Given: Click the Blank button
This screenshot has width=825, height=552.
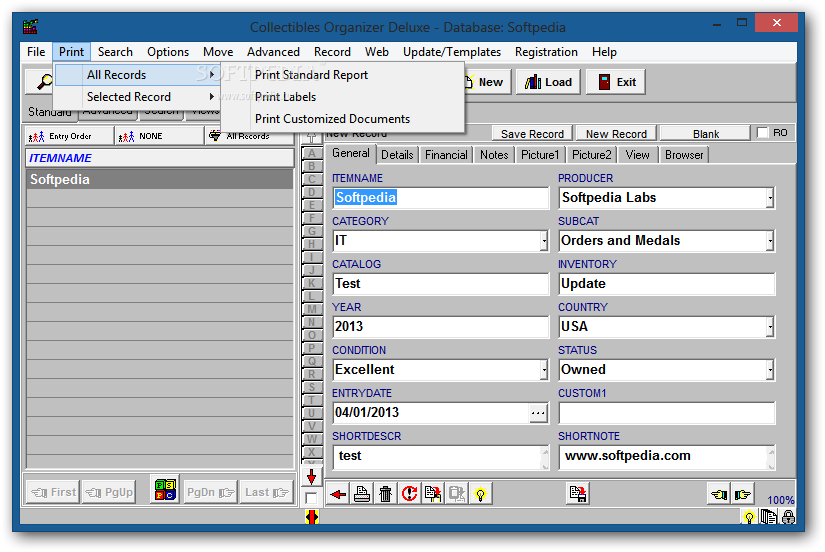Looking at the screenshot, I should coord(706,134).
